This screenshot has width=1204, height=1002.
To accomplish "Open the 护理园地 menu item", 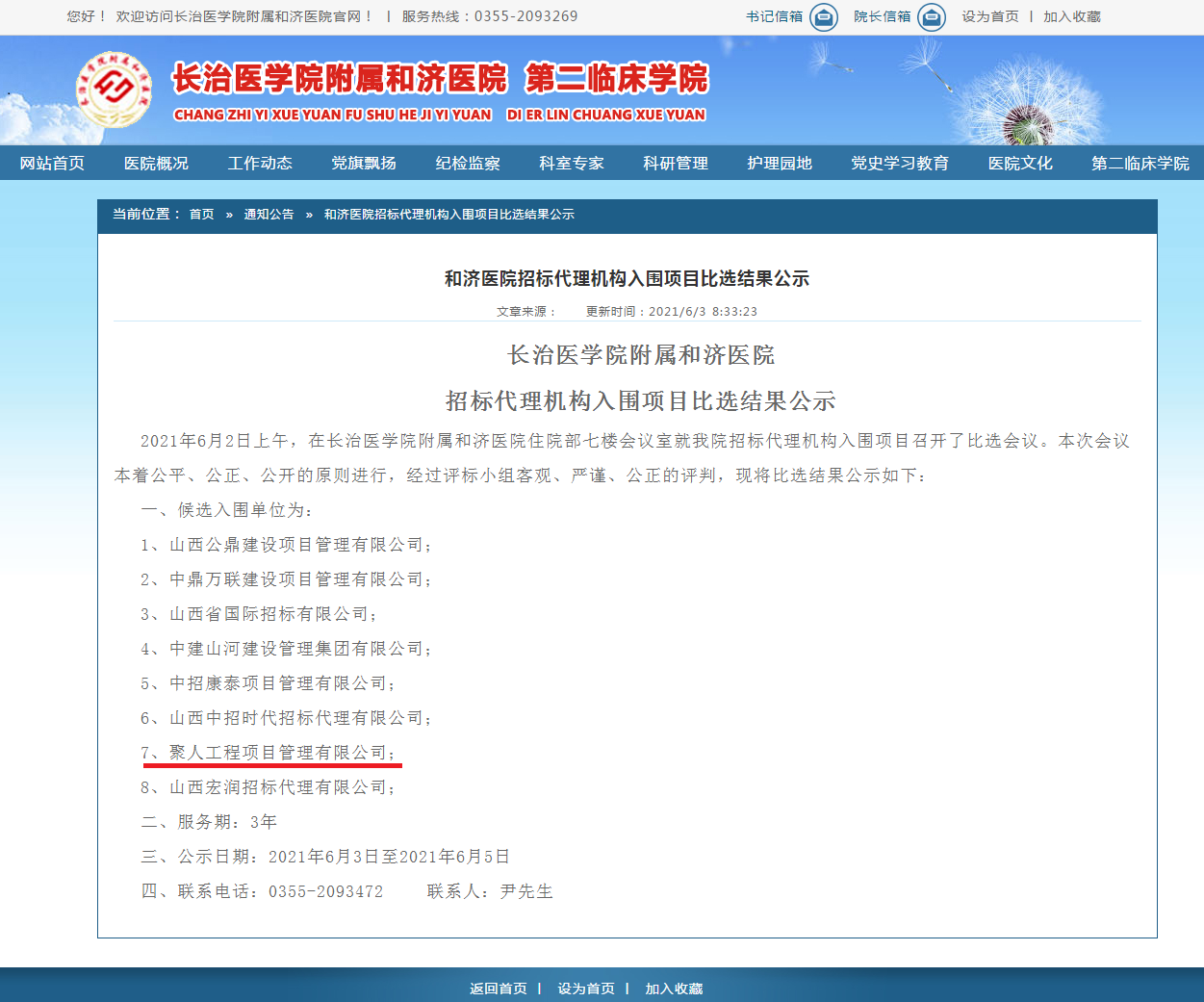I will [780, 163].
